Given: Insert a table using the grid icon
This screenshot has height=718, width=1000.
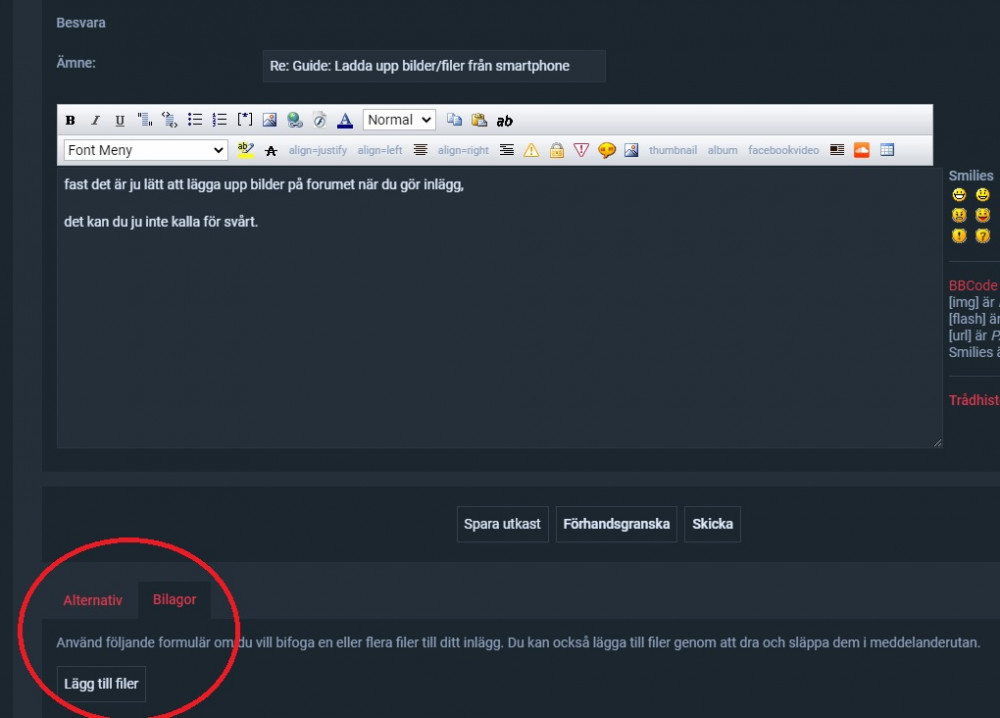Looking at the screenshot, I should (x=887, y=150).
